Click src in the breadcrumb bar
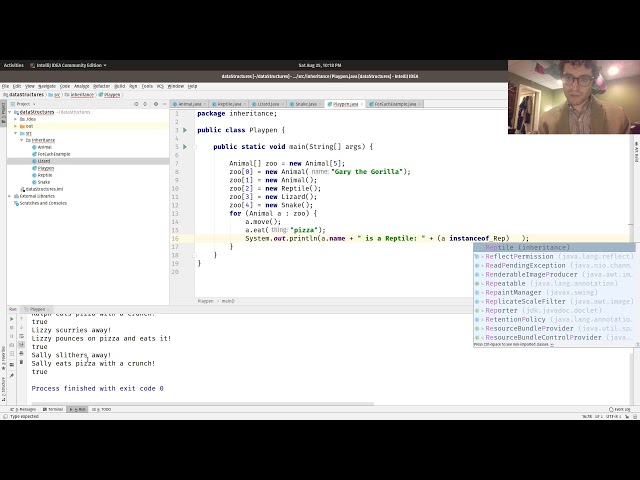The height and width of the screenshot is (480, 640). pos(57,95)
